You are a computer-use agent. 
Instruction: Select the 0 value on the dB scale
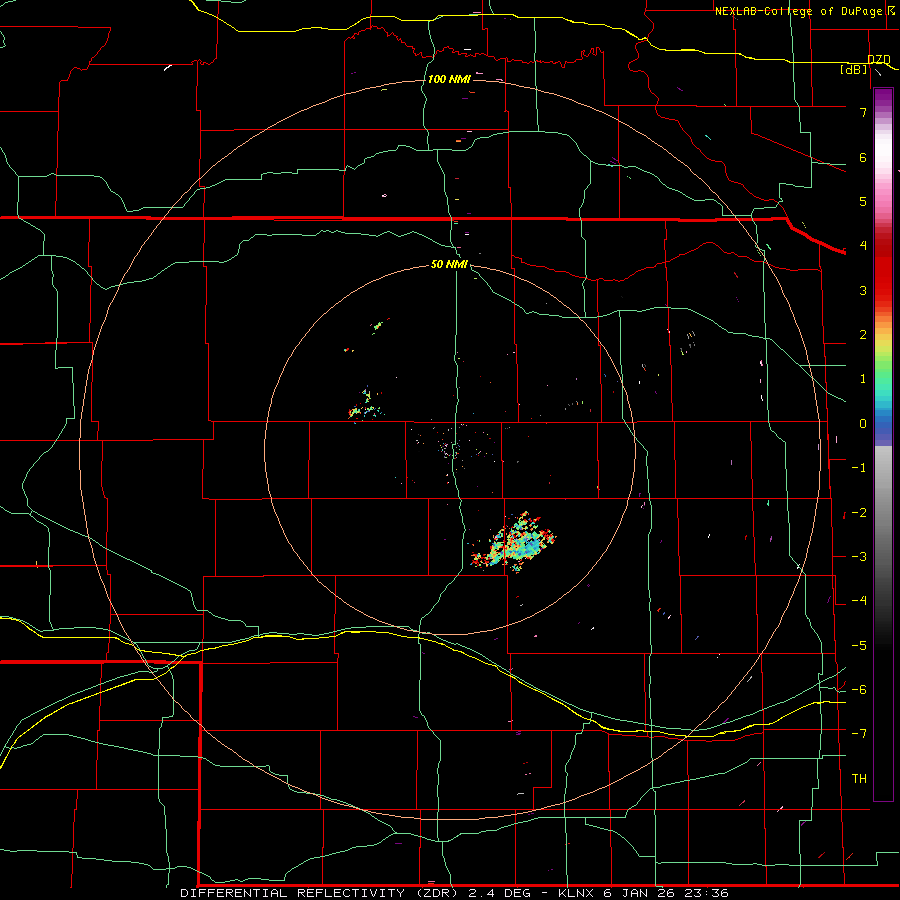coord(863,424)
